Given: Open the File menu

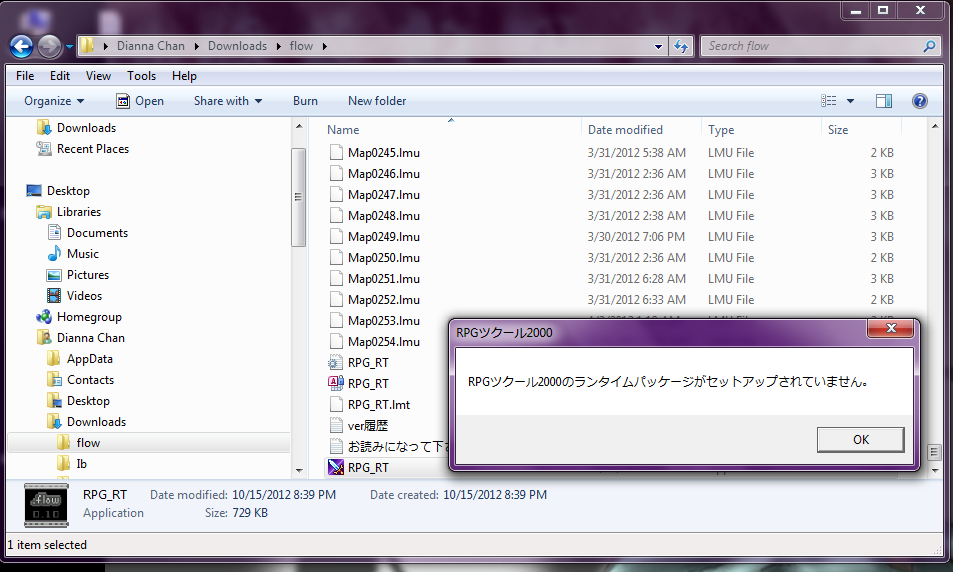Looking at the screenshot, I should pyautogui.click(x=25, y=76).
